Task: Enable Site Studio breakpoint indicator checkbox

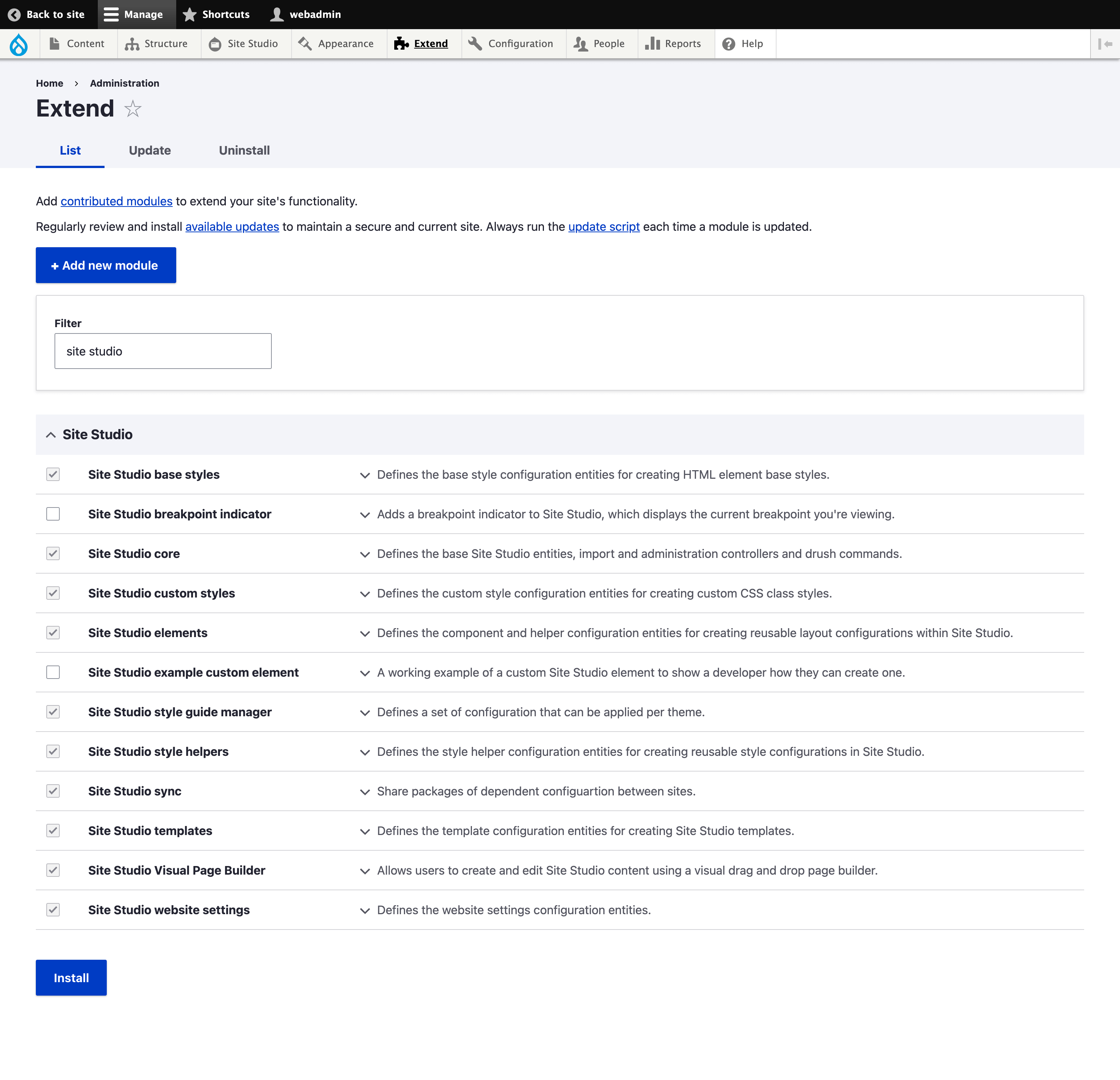Action: (x=53, y=514)
